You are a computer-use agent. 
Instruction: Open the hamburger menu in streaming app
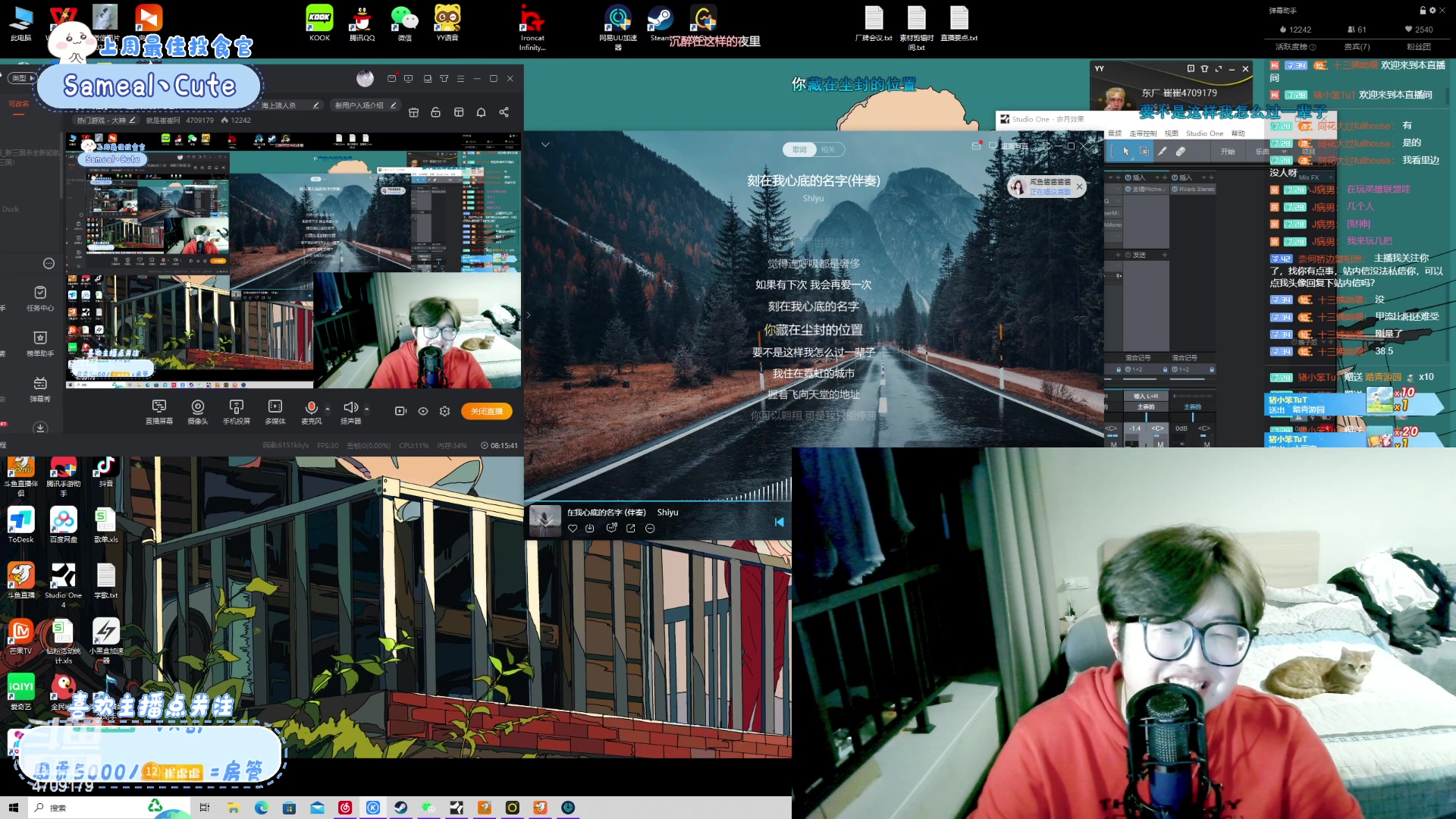(460, 78)
